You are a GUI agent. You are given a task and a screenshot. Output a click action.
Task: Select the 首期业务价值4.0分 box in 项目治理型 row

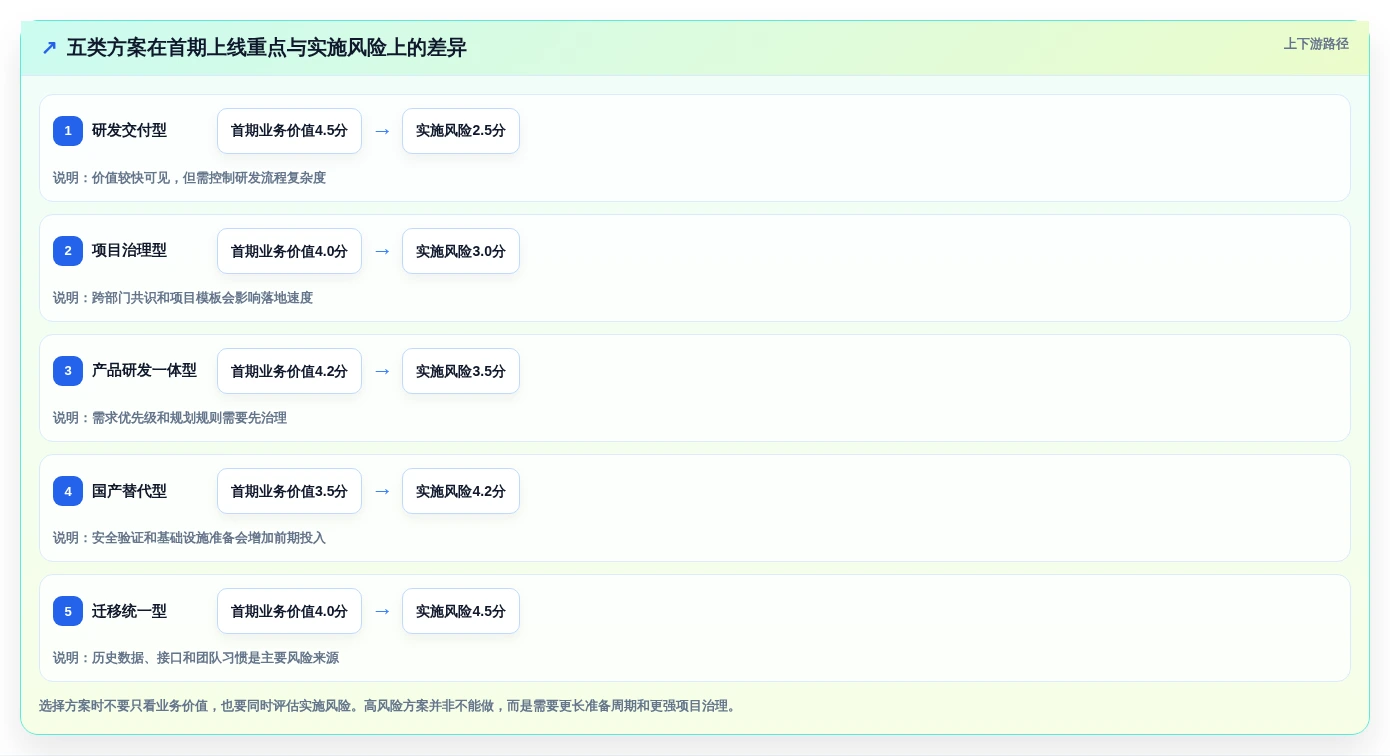coord(289,251)
